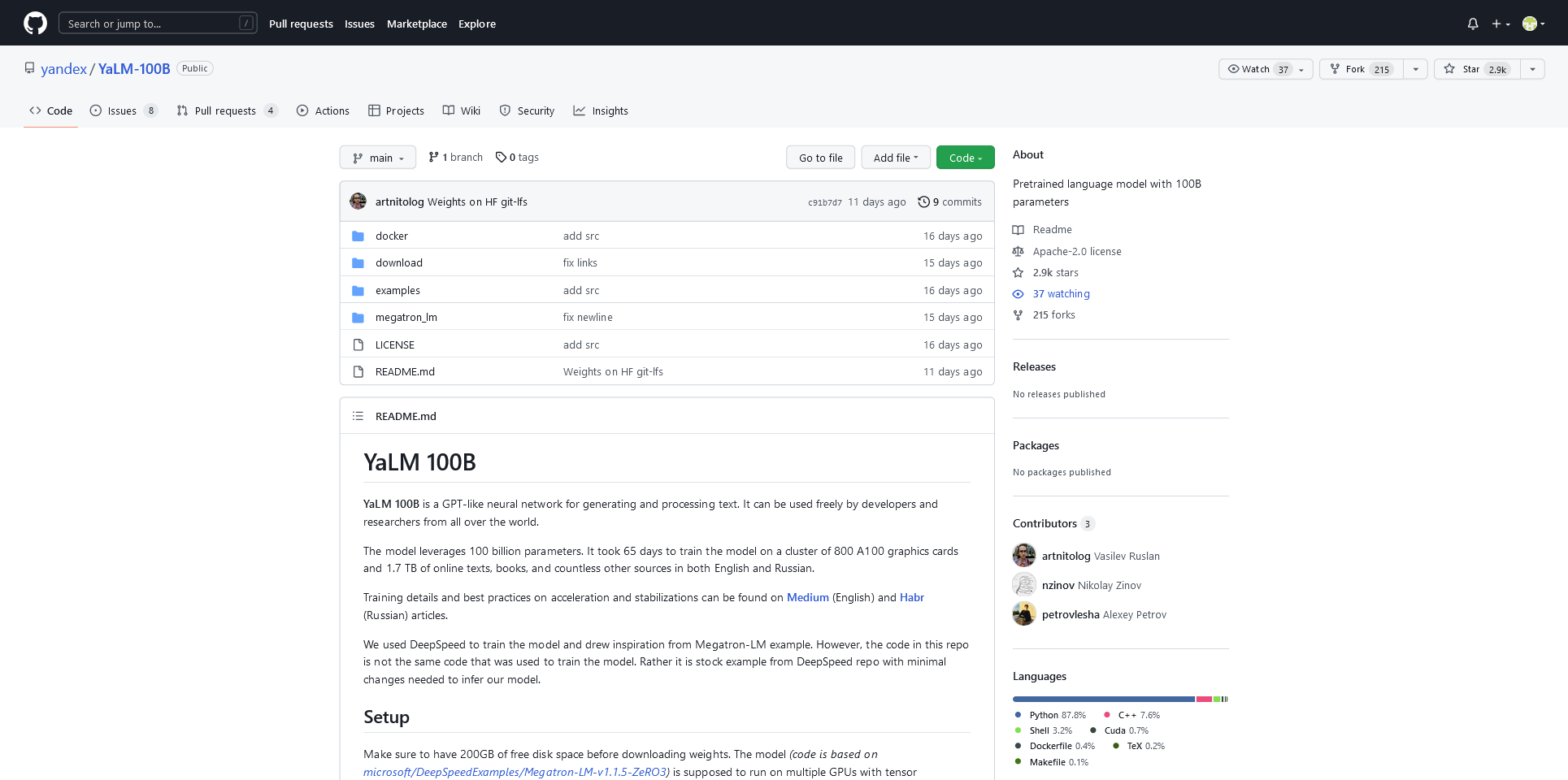This screenshot has width=1568, height=780.
Task: Open the megatron_lm folder name
Action: pyautogui.click(x=406, y=317)
